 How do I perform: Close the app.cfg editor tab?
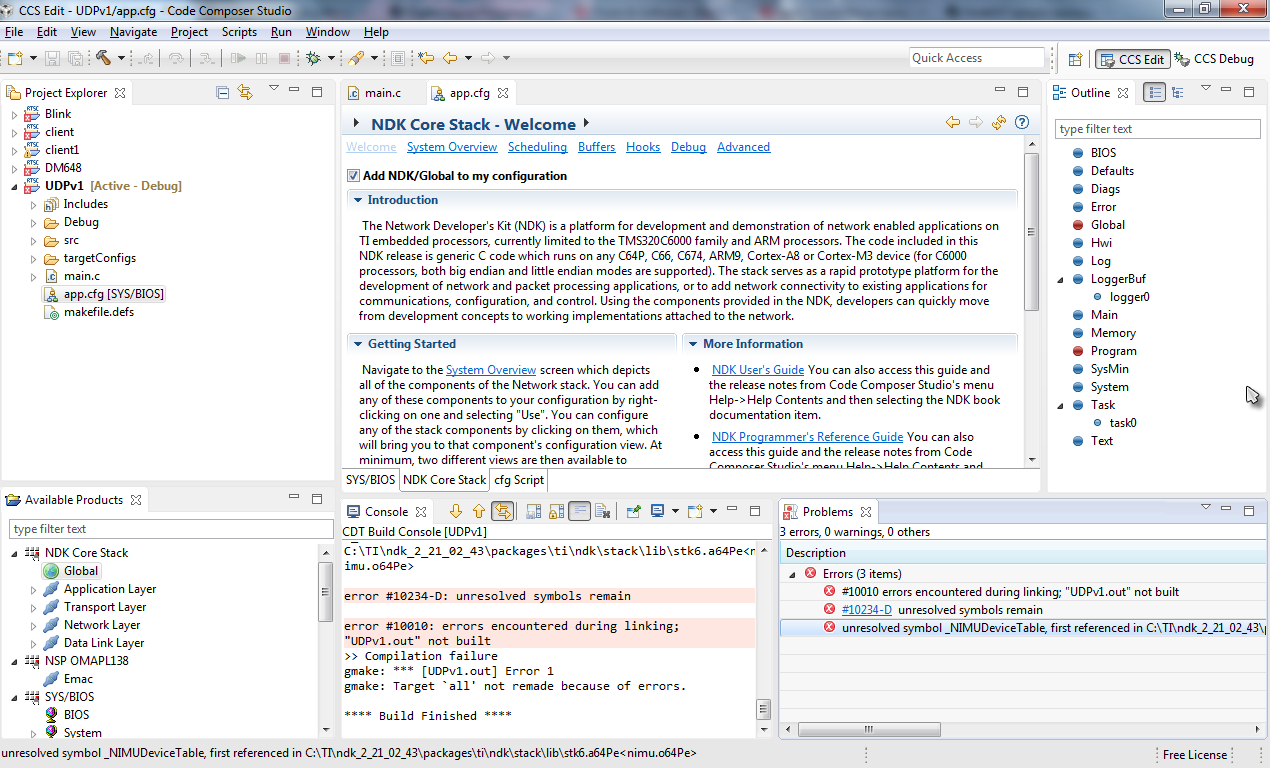pyautogui.click(x=503, y=93)
